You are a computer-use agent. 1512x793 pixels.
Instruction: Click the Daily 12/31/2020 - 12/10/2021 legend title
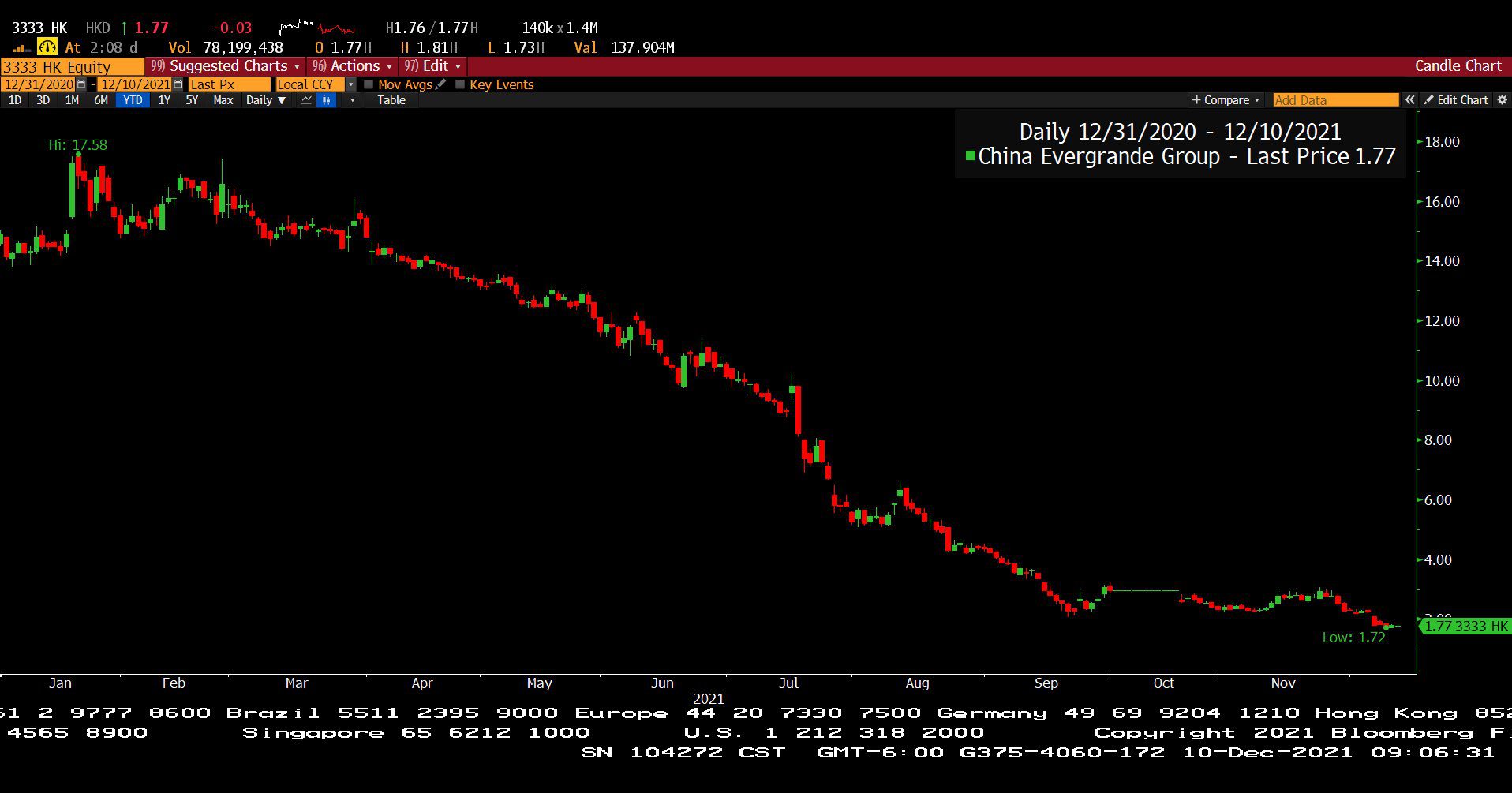[x=1180, y=132]
